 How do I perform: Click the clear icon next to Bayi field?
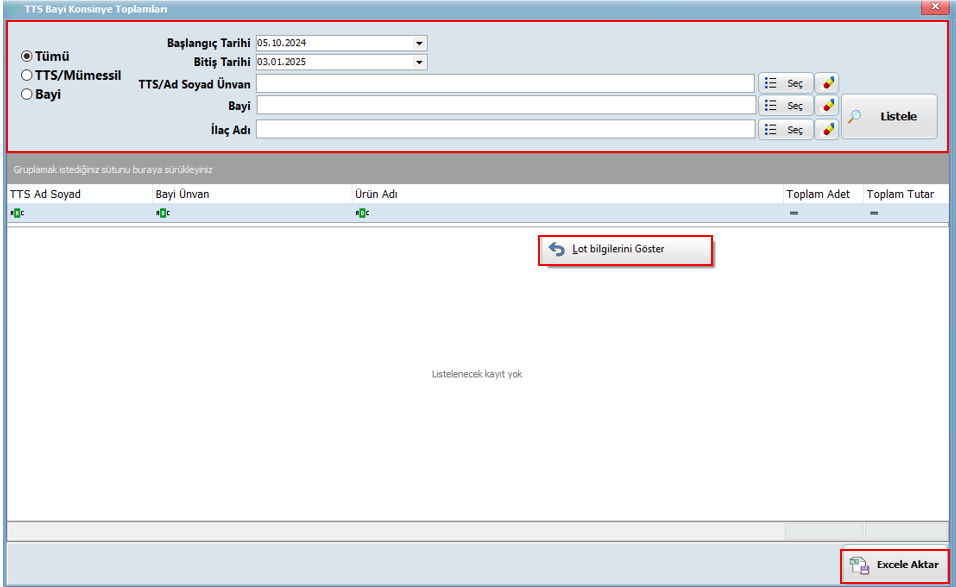(827, 106)
